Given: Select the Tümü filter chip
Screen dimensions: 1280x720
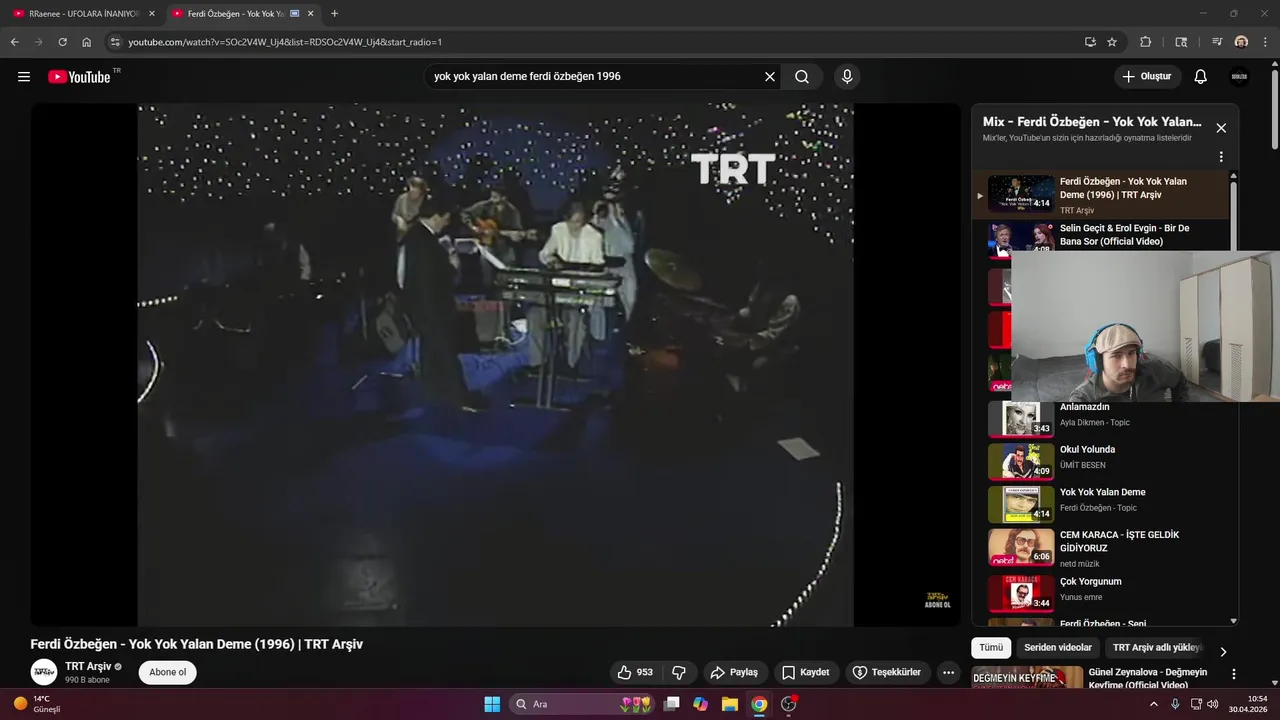Looking at the screenshot, I should [x=991, y=648].
